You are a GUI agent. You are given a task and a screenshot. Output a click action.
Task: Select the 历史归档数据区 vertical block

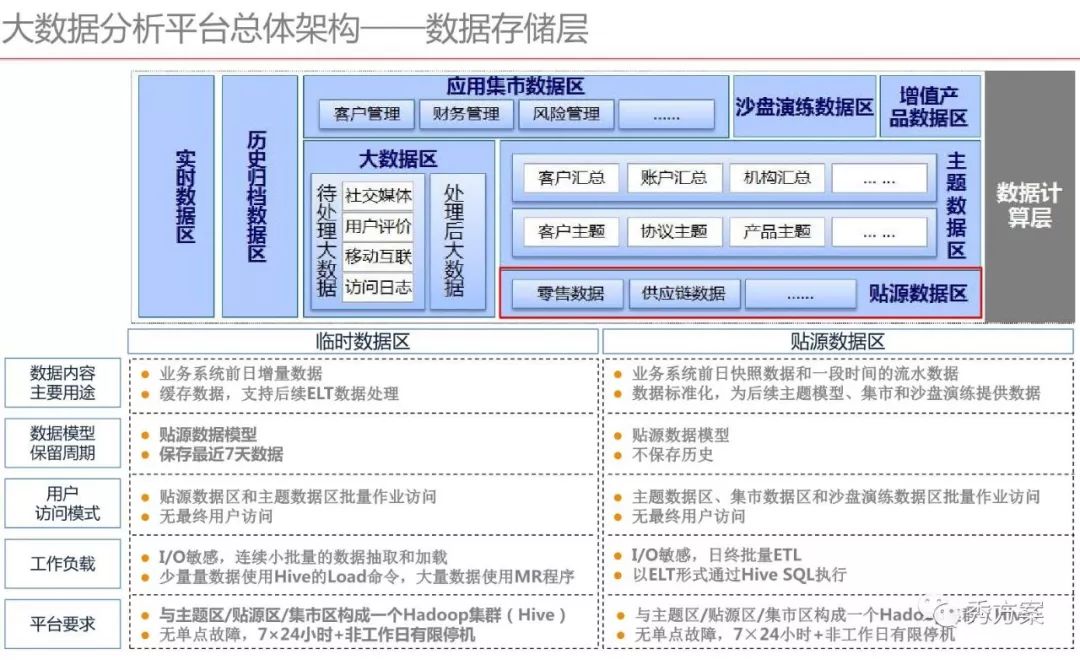pyautogui.click(x=260, y=196)
